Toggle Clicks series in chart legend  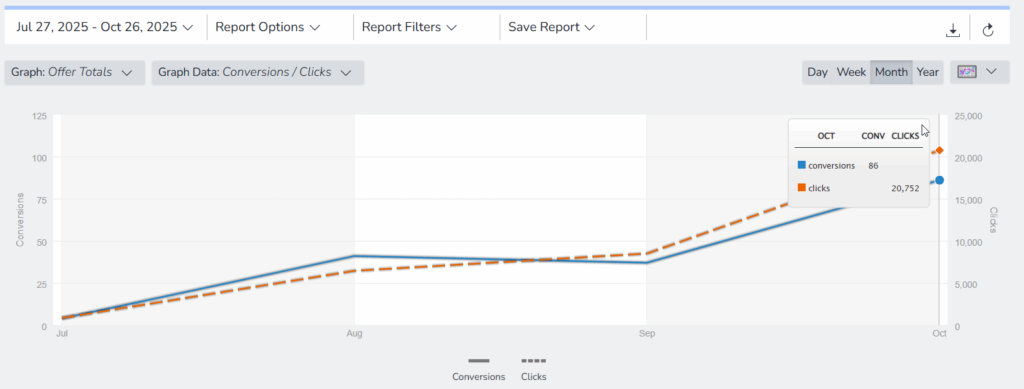click(x=534, y=369)
